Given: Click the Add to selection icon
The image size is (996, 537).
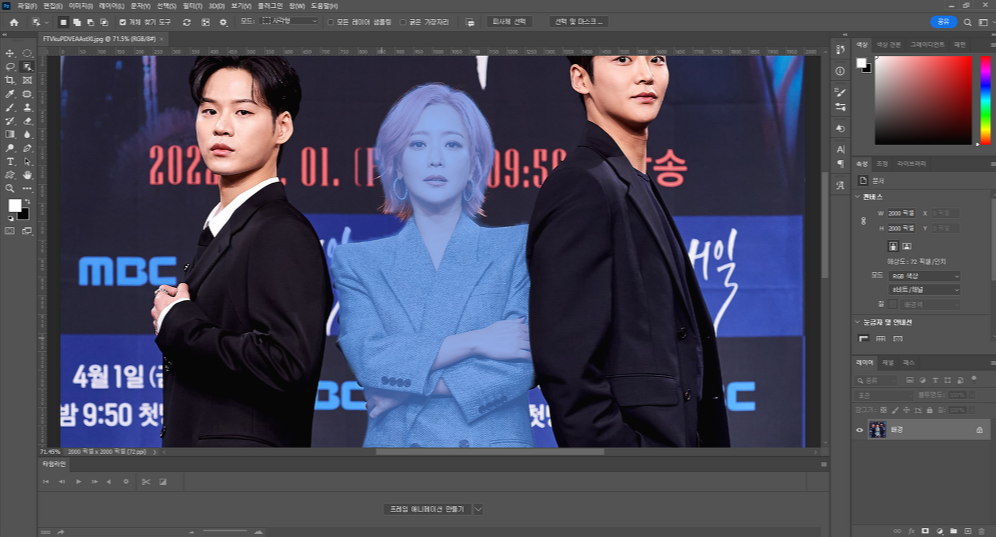Looking at the screenshot, I should (x=77, y=22).
